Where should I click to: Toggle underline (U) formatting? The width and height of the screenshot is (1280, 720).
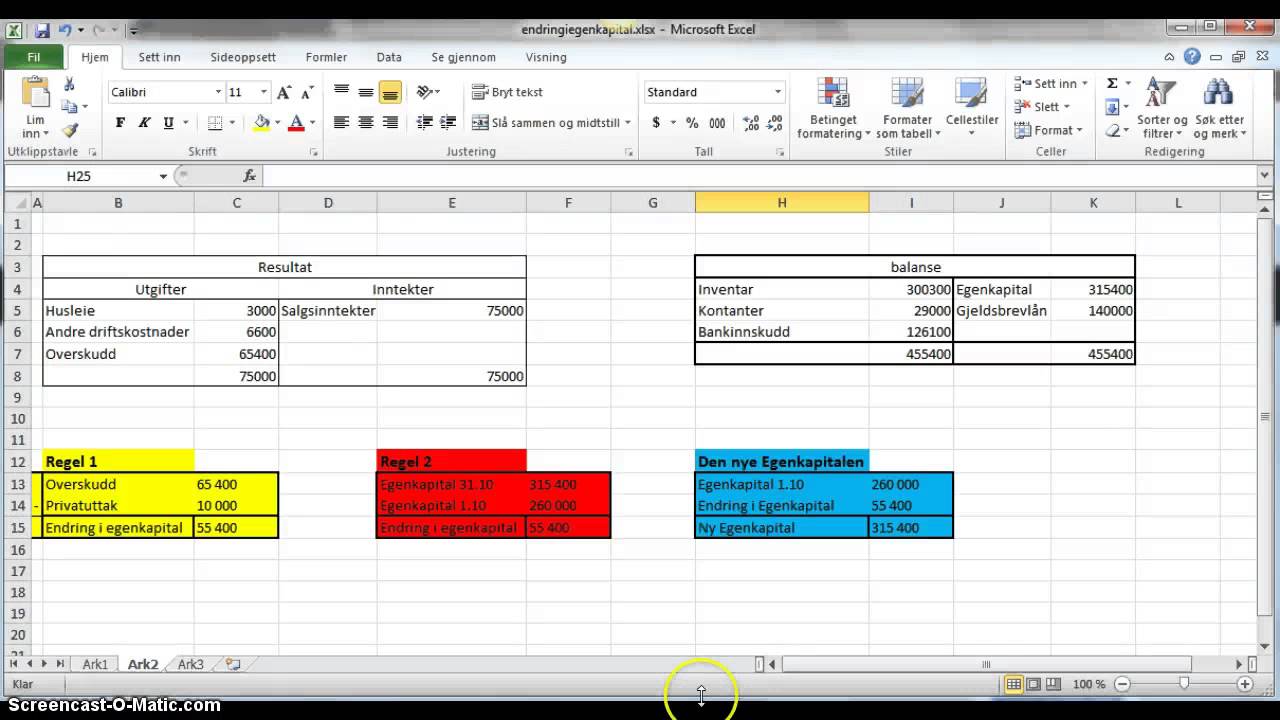(x=168, y=123)
